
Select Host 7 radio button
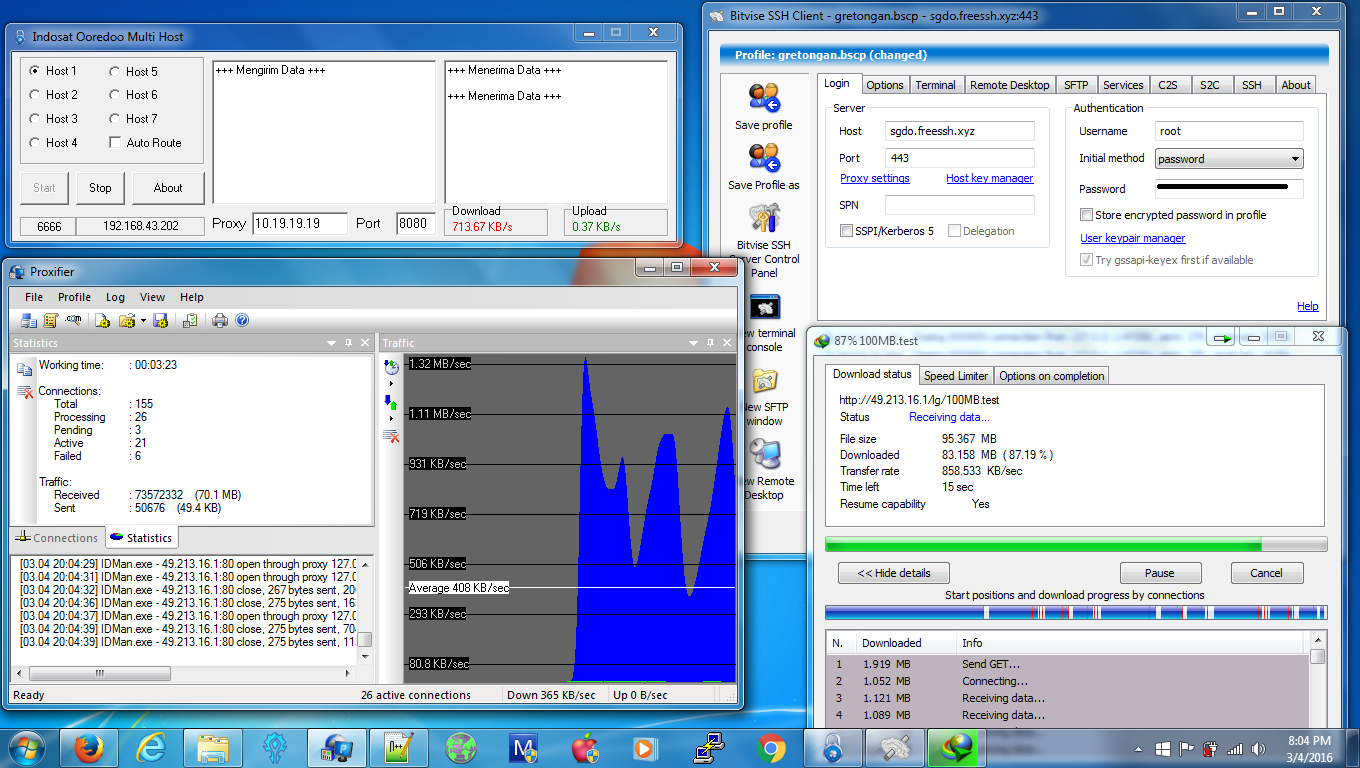click(115, 119)
